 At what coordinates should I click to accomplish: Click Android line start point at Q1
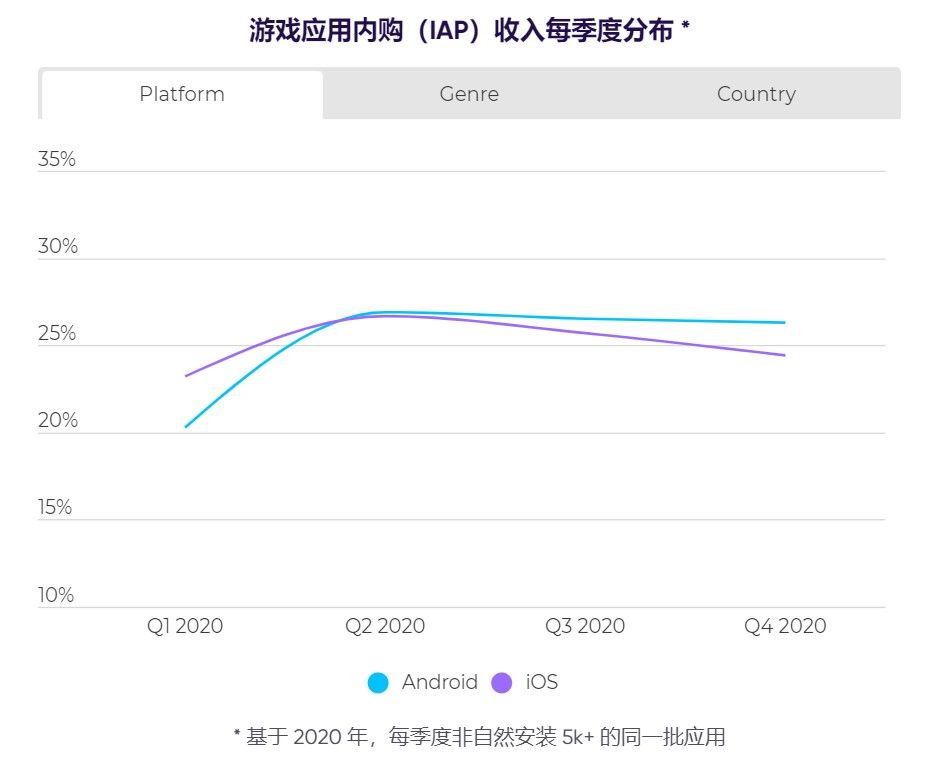186,427
